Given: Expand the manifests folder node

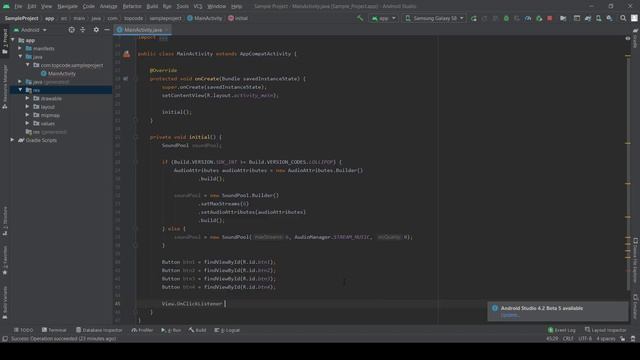Looking at the screenshot, I should click(20, 48).
